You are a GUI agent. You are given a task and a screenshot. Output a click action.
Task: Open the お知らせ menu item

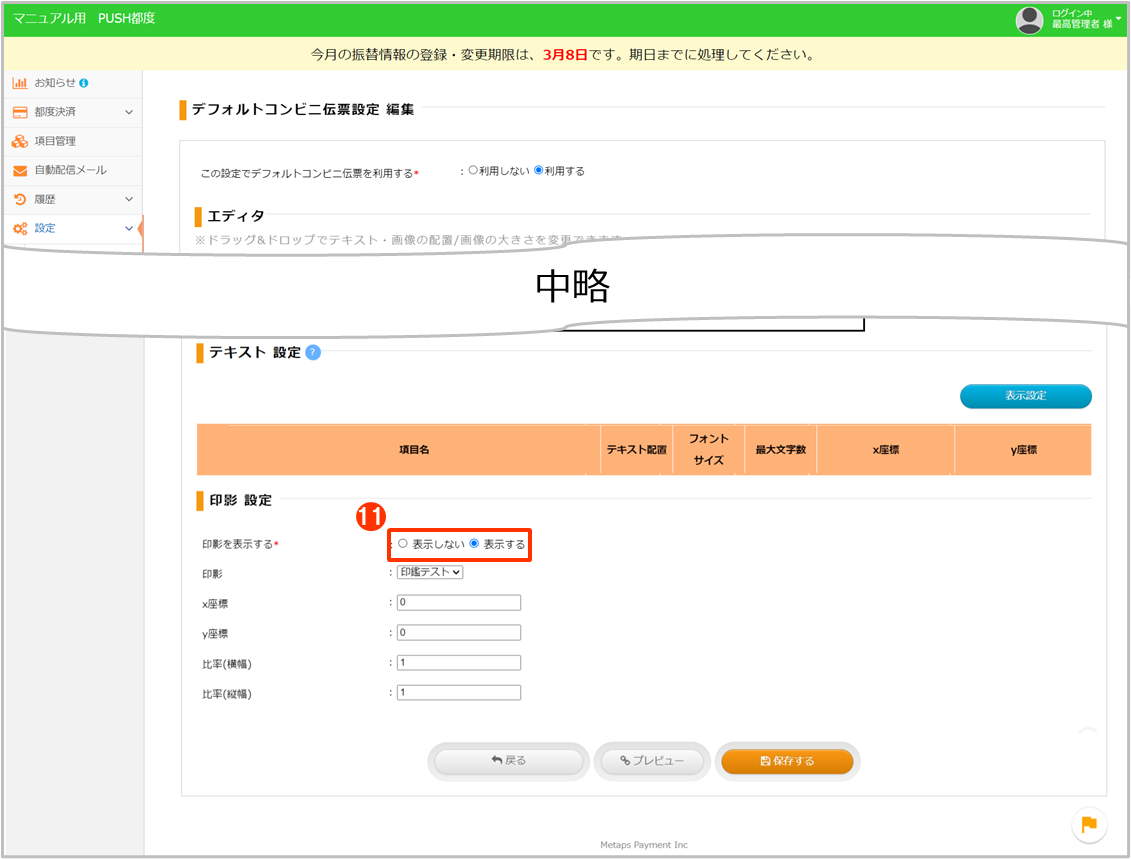[54, 83]
